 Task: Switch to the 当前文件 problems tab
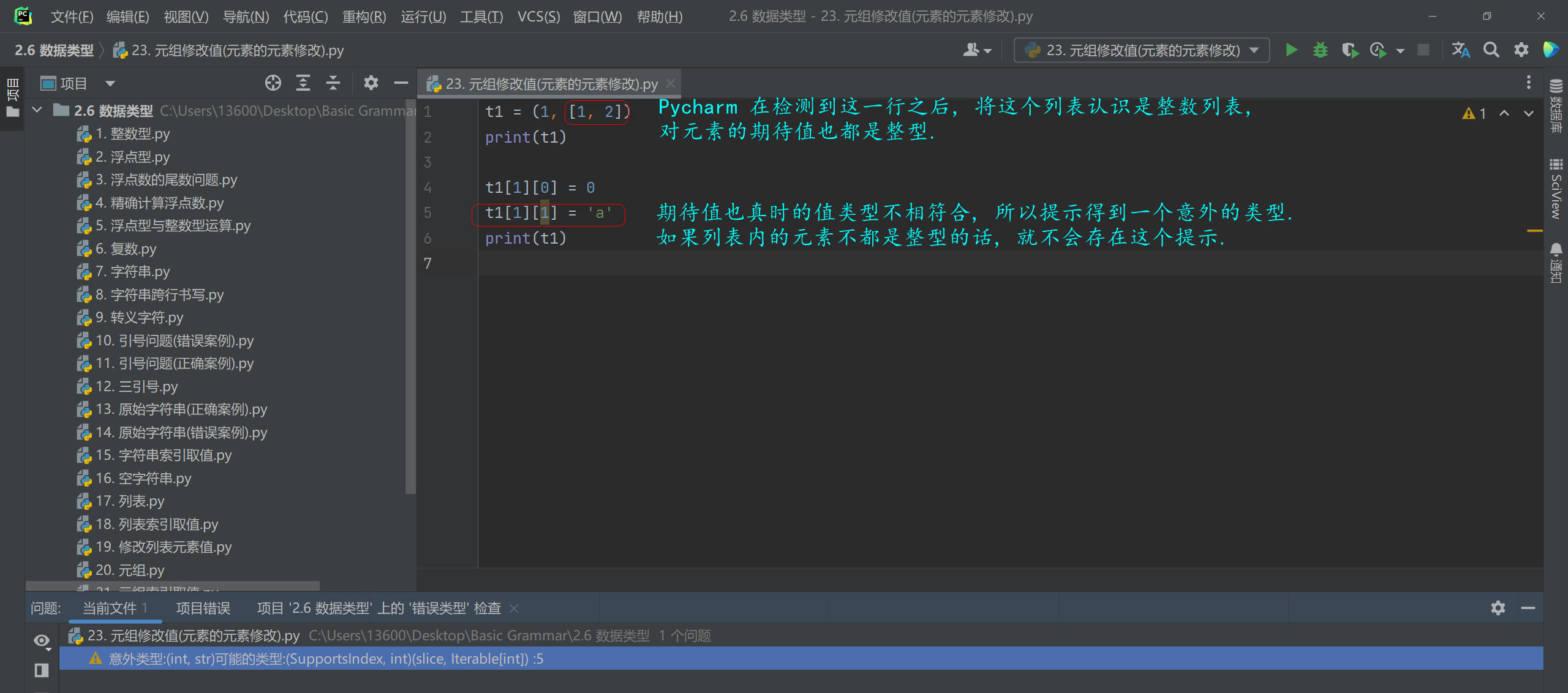[x=115, y=608]
